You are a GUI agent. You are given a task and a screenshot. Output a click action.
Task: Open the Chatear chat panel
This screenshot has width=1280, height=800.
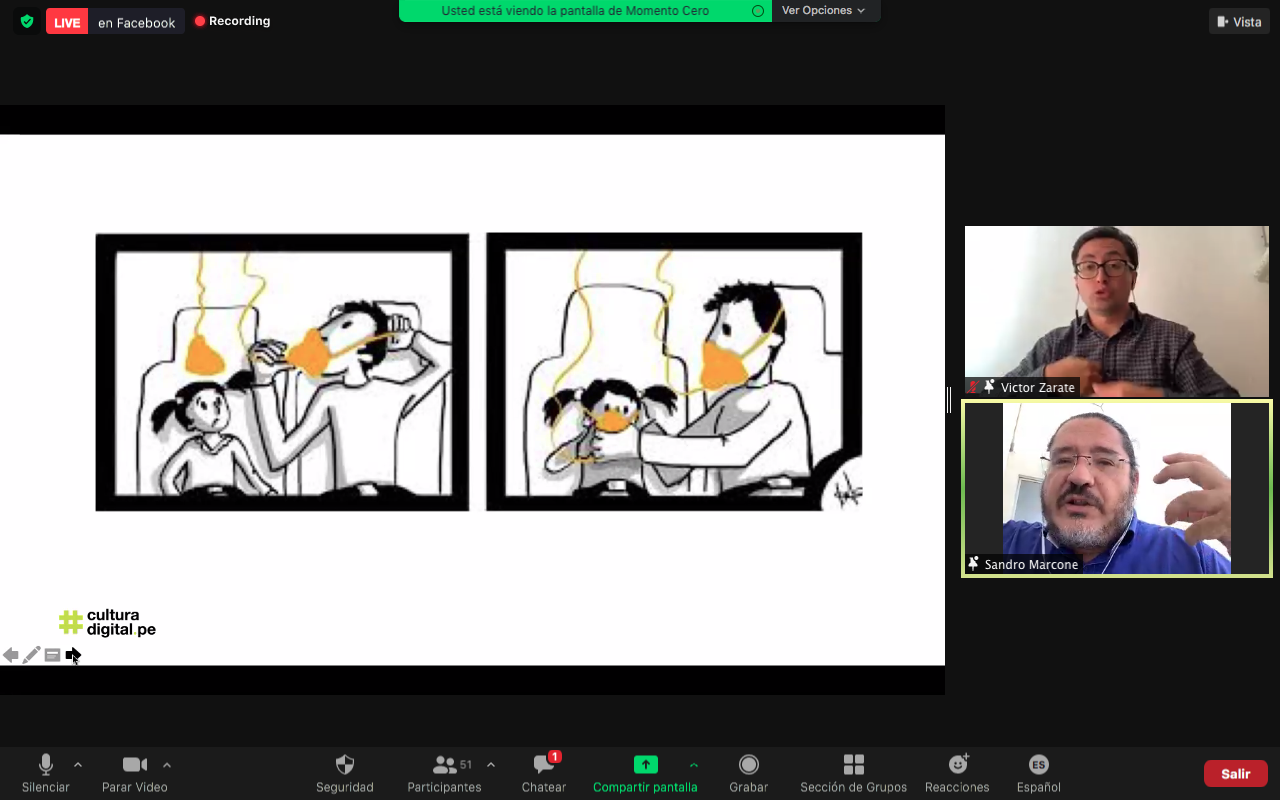pos(544,766)
